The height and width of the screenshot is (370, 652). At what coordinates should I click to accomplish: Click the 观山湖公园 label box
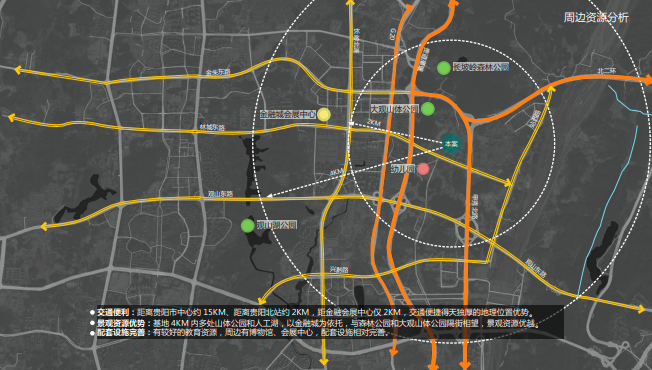(277, 225)
